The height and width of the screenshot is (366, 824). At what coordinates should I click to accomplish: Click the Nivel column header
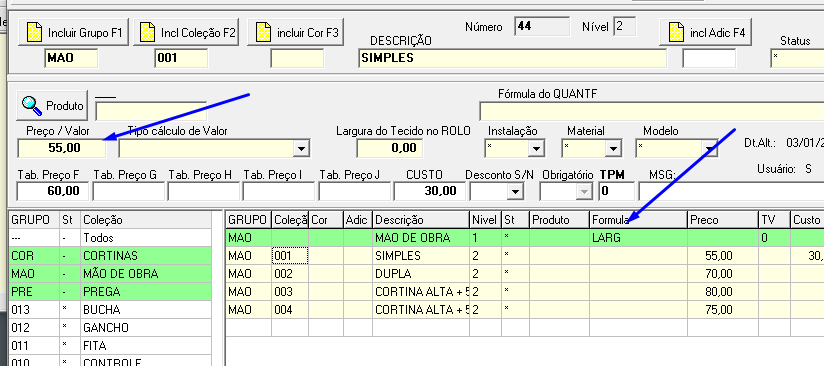coord(486,220)
